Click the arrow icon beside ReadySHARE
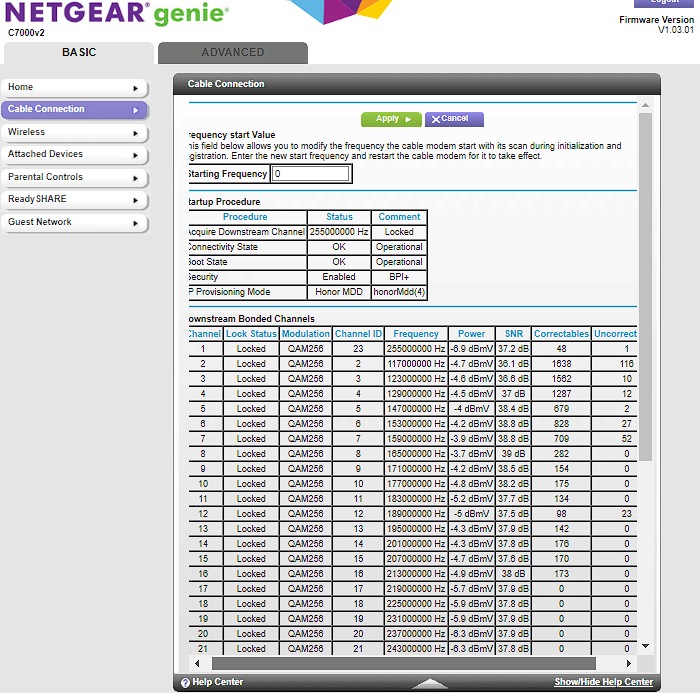Screen dimensions: 700x693 (135, 200)
